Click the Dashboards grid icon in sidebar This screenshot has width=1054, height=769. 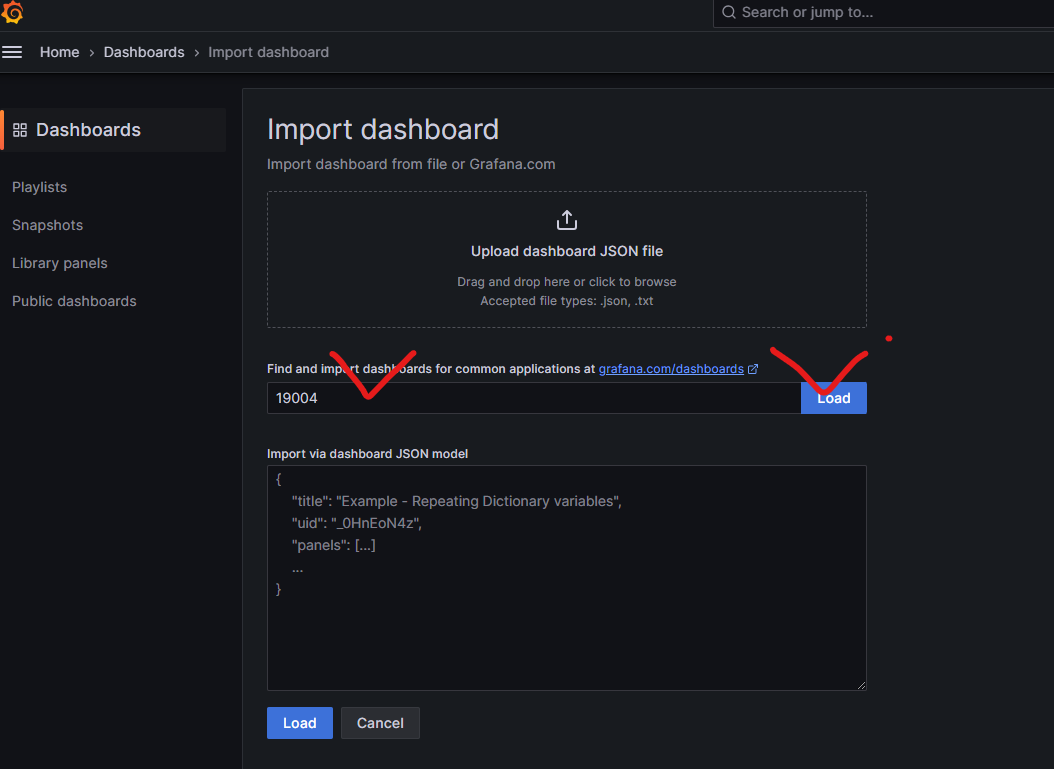point(20,130)
